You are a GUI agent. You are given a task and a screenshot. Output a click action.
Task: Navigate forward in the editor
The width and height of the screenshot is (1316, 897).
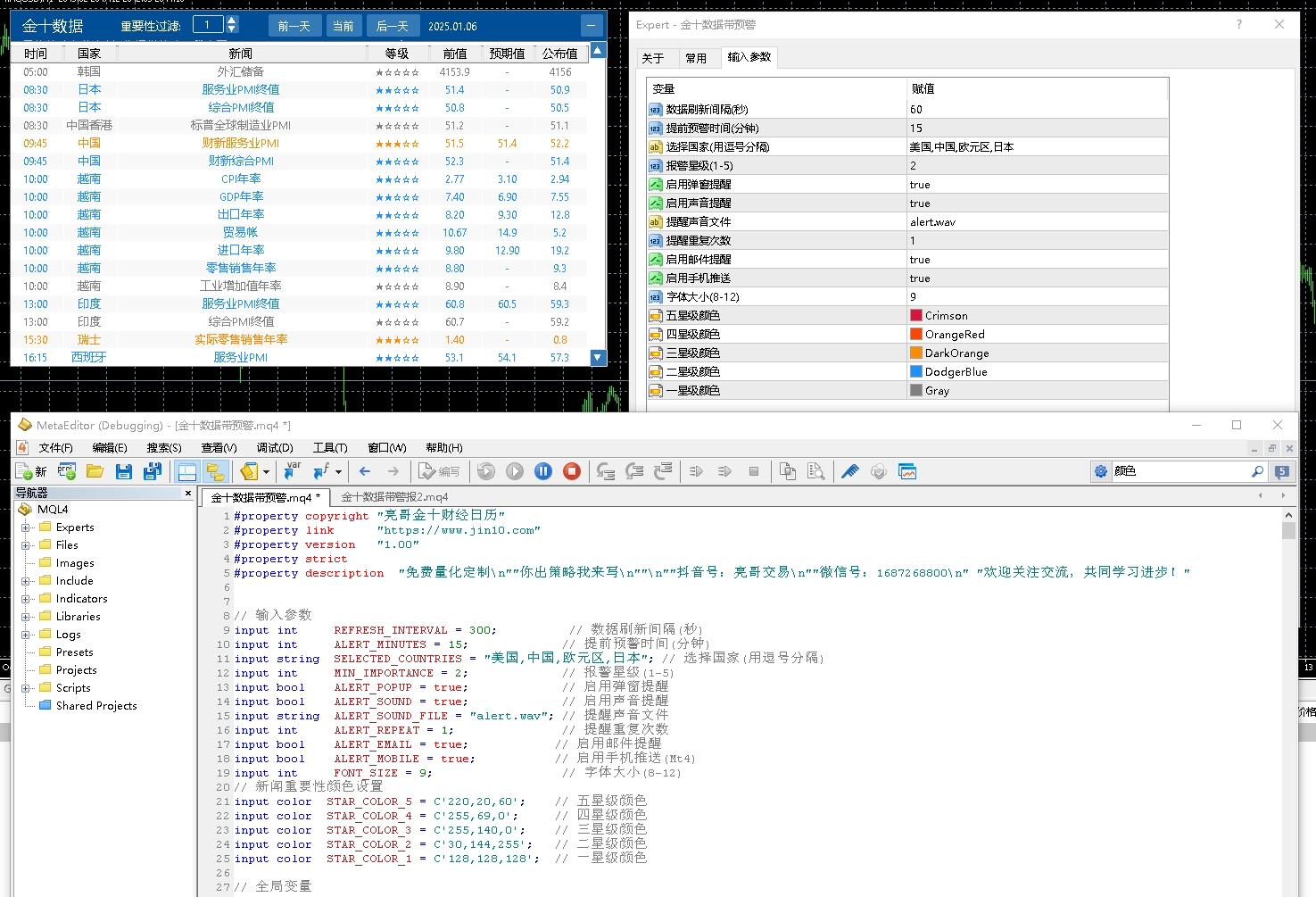coord(393,471)
